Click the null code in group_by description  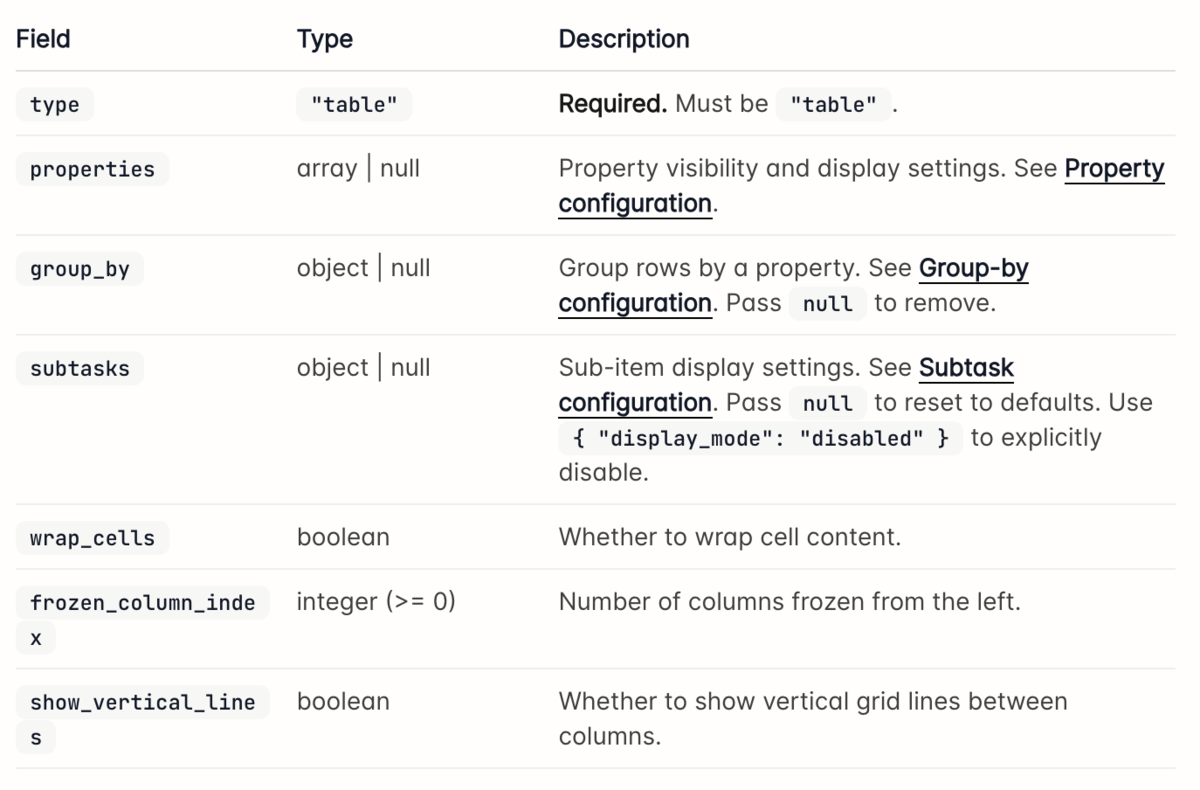tap(828, 303)
